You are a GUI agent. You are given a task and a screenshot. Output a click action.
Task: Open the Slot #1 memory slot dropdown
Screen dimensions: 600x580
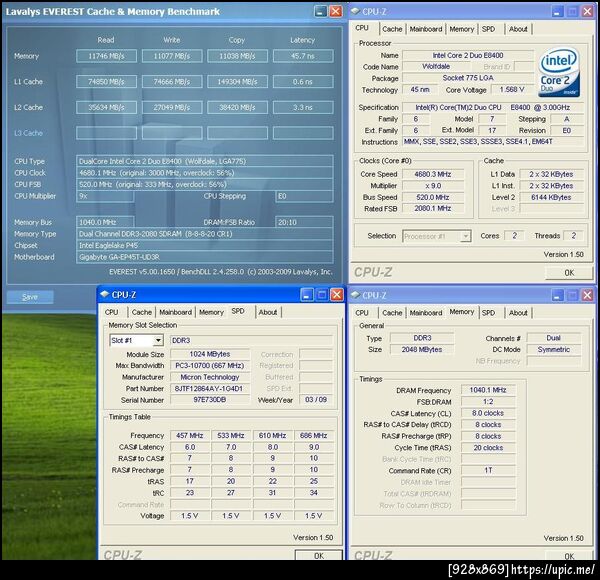pos(158,340)
